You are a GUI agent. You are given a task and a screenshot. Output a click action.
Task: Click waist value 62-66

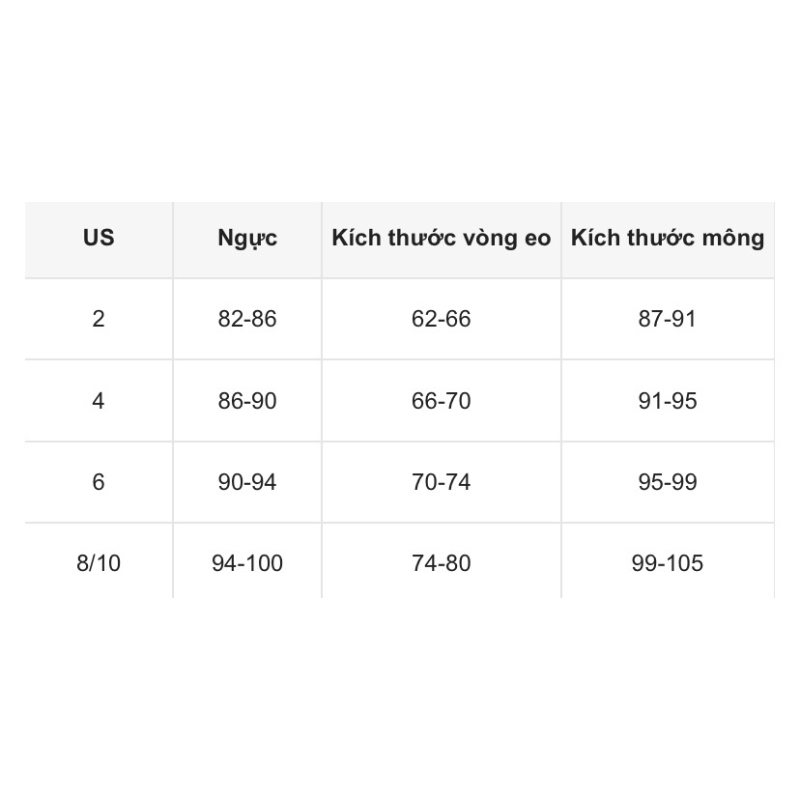click(x=441, y=319)
